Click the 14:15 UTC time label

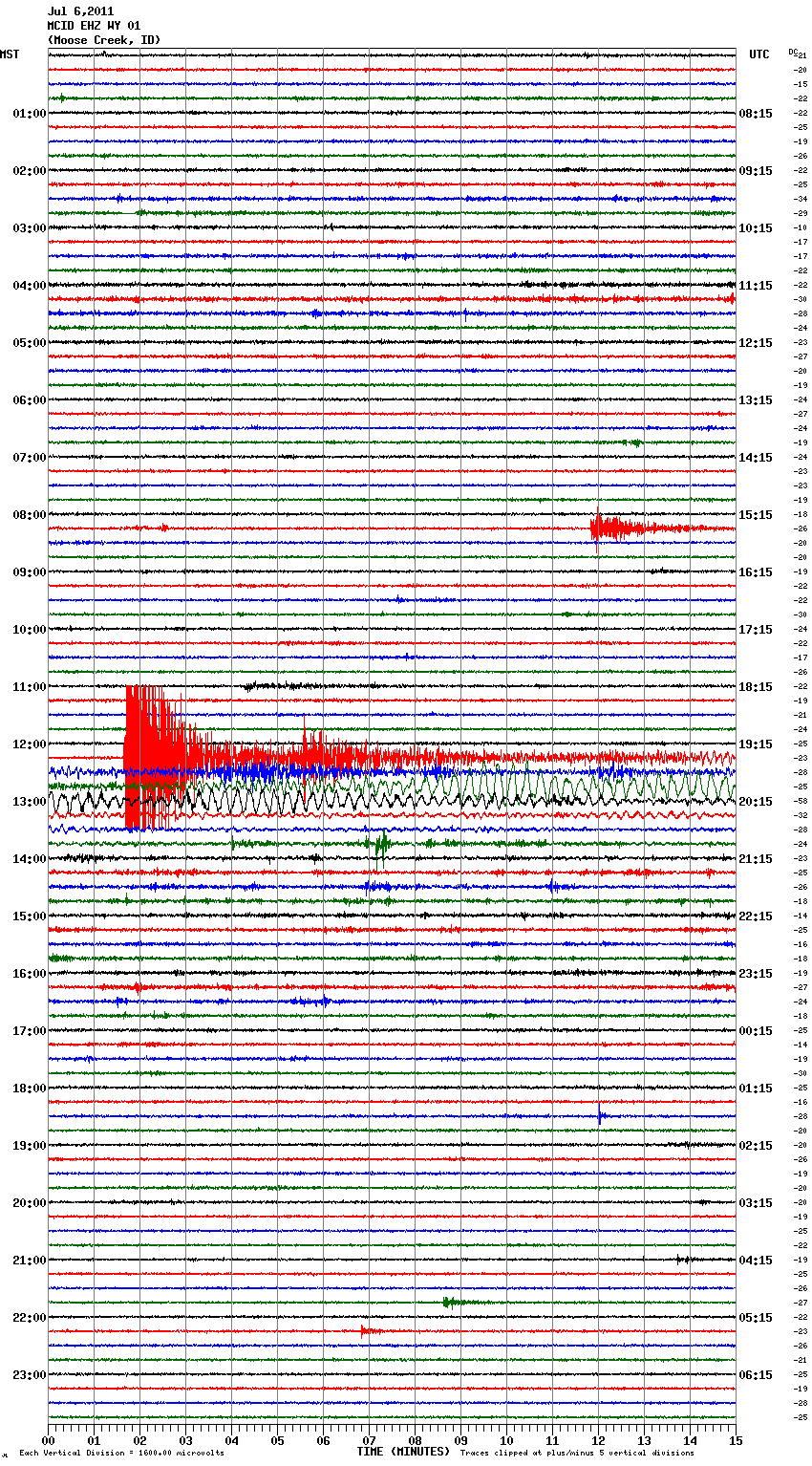pyautogui.click(x=756, y=458)
